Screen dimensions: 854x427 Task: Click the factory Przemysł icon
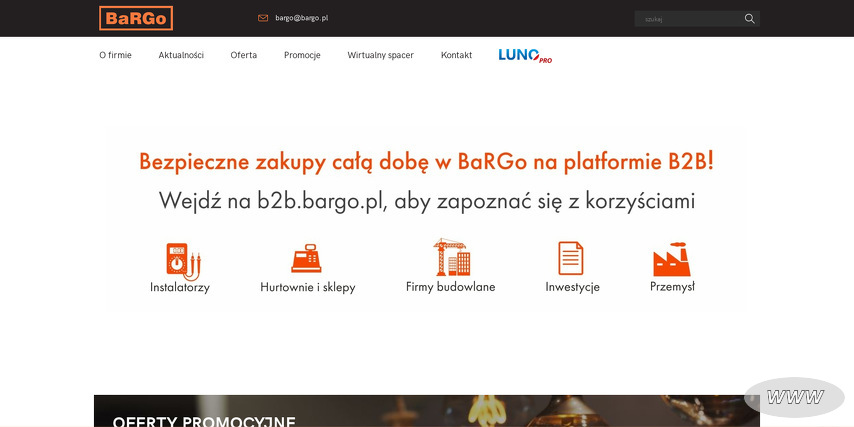click(672, 259)
